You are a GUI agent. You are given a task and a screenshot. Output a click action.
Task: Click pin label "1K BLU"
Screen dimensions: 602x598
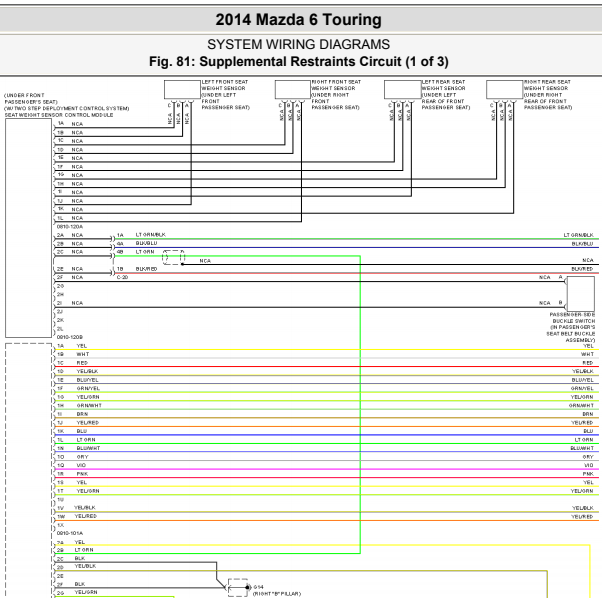tap(72, 431)
